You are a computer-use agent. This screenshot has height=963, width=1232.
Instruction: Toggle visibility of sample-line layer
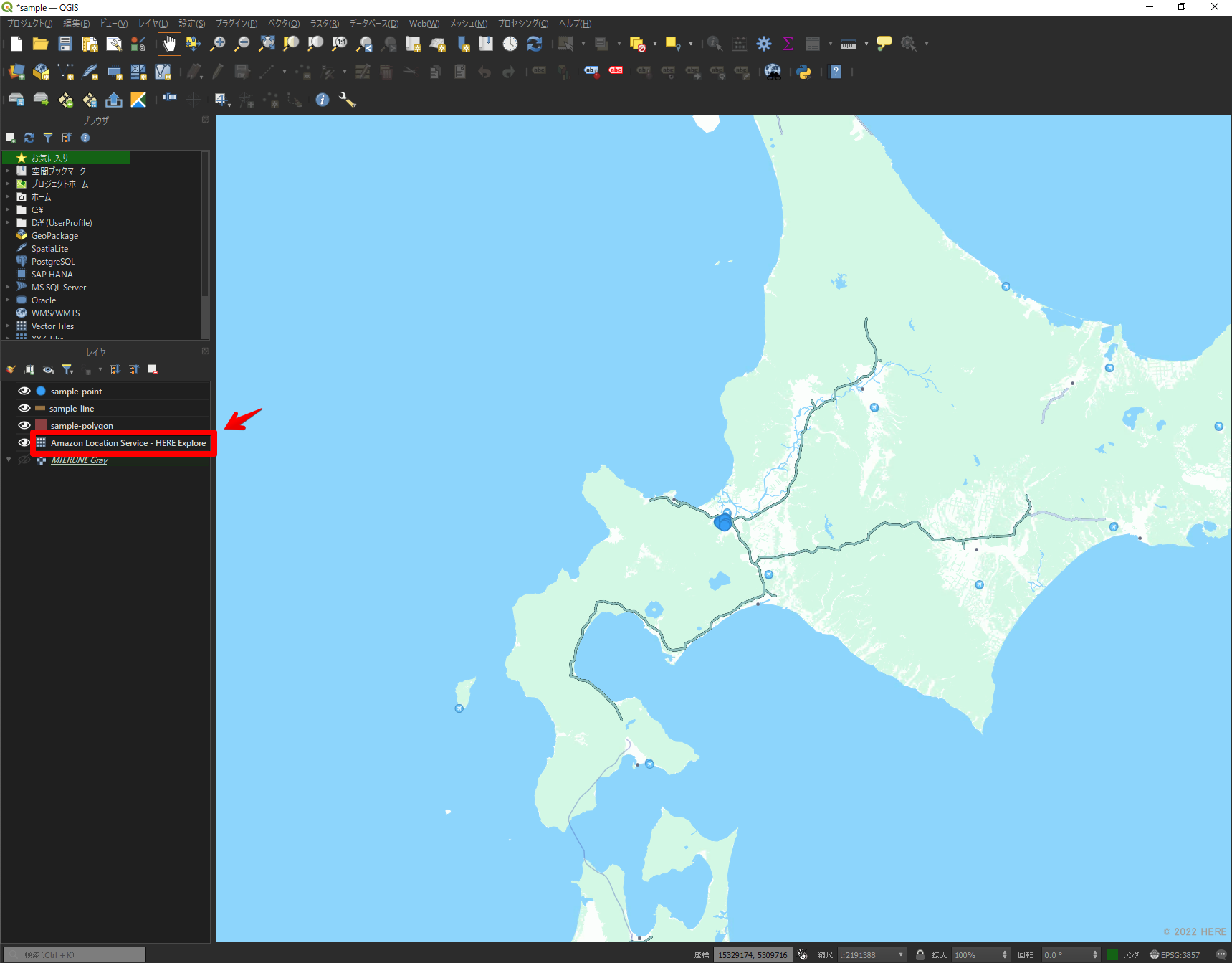24,408
